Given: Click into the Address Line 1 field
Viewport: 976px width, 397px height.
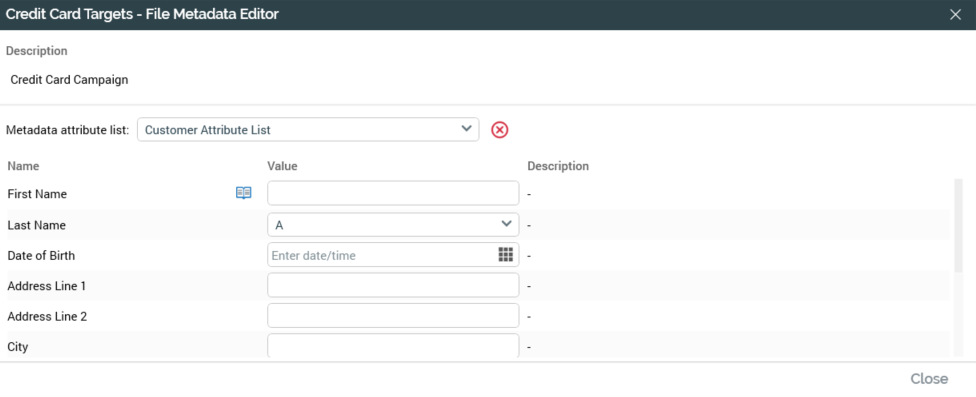Looking at the screenshot, I should 393,286.
